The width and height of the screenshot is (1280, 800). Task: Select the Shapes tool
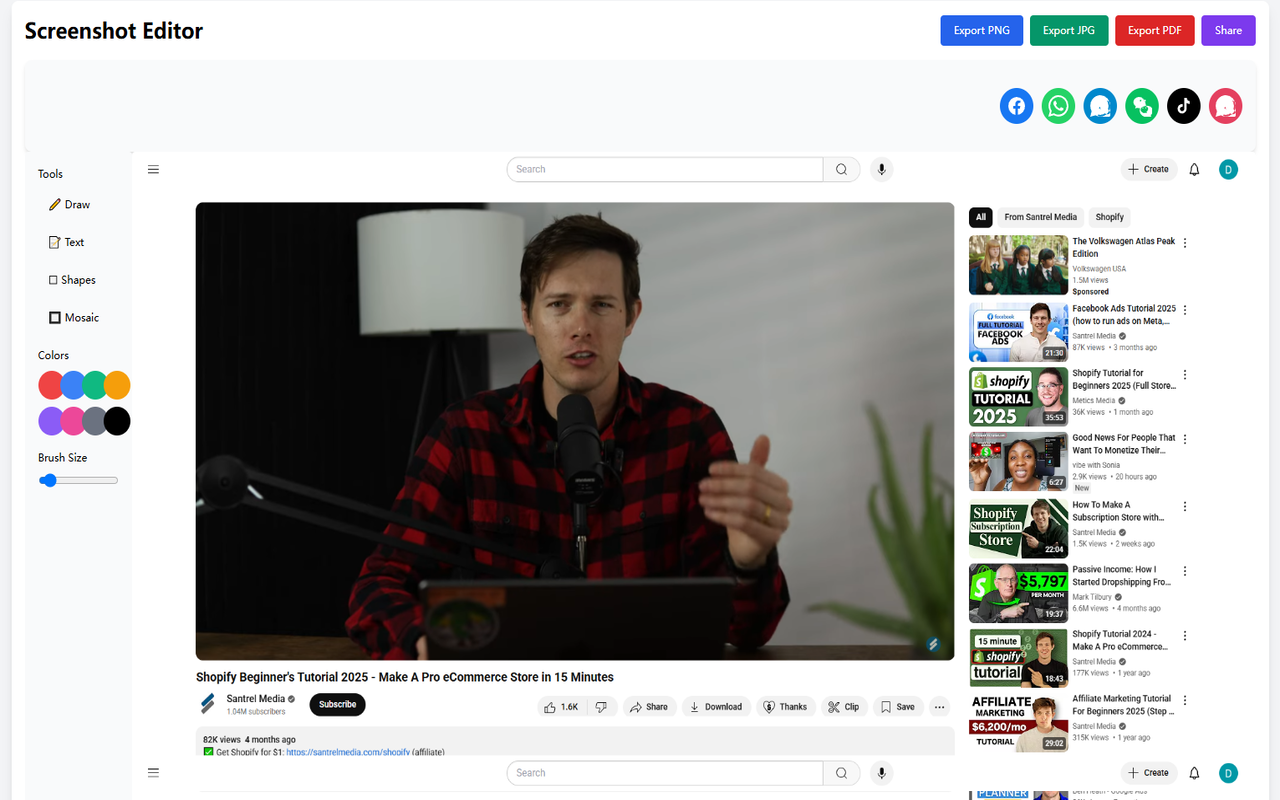point(72,280)
